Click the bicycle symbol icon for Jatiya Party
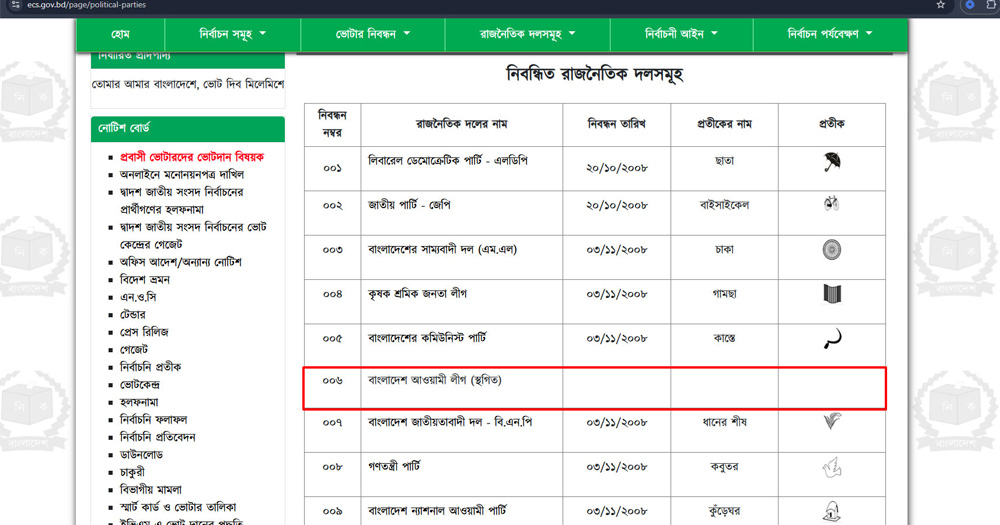Image resolution: width=1000 pixels, height=525 pixels. pyautogui.click(x=831, y=203)
